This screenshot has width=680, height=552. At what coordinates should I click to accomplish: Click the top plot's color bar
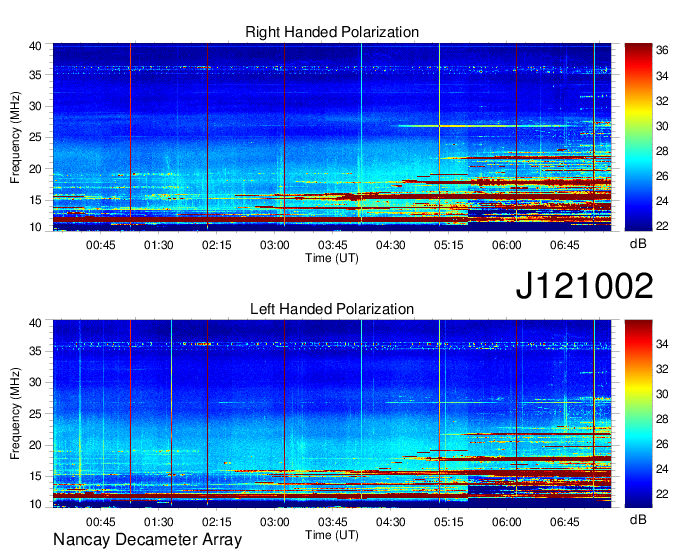[x=638, y=137]
